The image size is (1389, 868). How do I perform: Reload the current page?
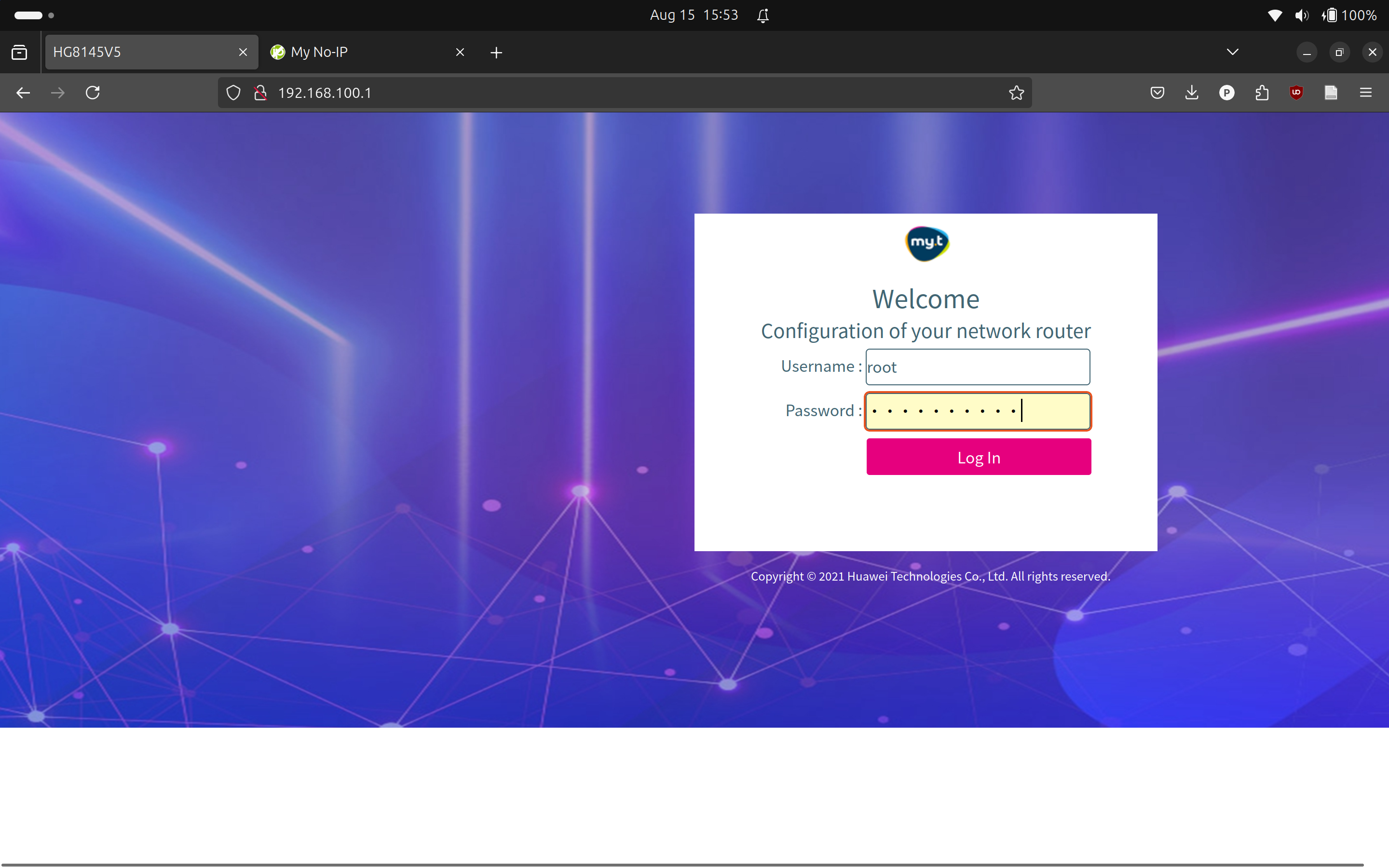[x=93, y=93]
